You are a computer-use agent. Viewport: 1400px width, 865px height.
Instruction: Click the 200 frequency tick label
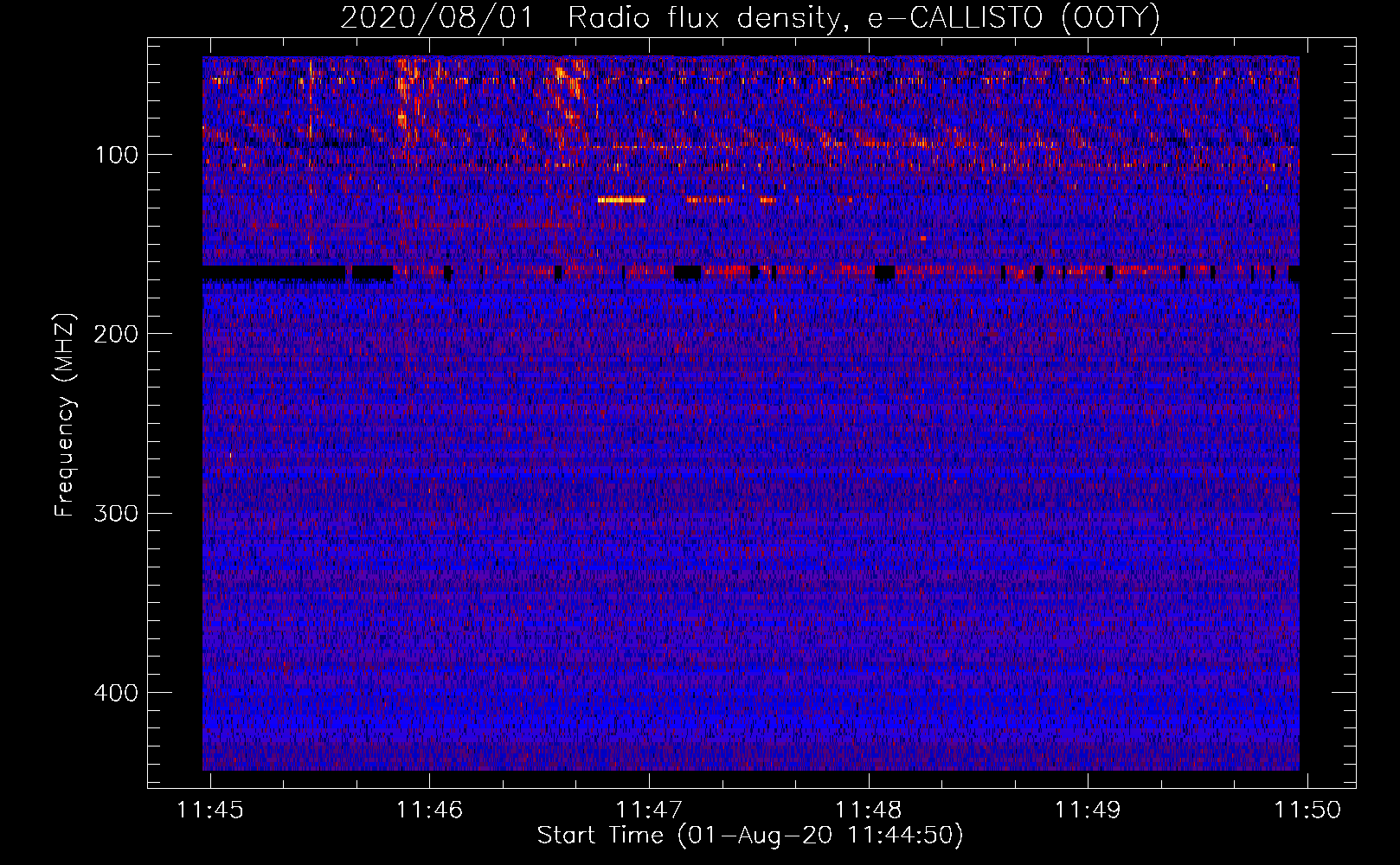[x=117, y=334]
